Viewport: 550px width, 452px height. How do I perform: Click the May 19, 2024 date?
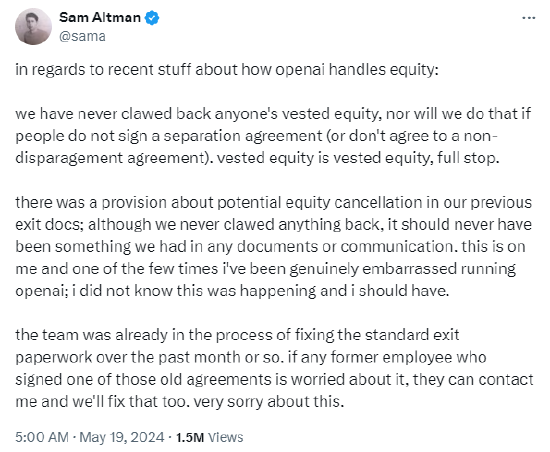[x=122, y=437]
